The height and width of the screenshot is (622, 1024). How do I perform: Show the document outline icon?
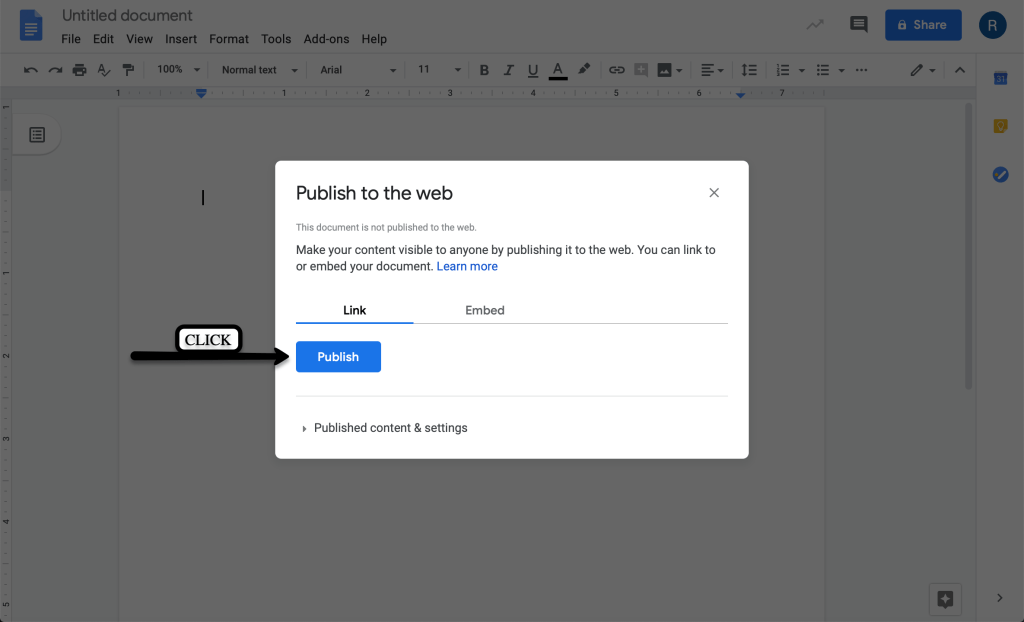pos(37,135)
